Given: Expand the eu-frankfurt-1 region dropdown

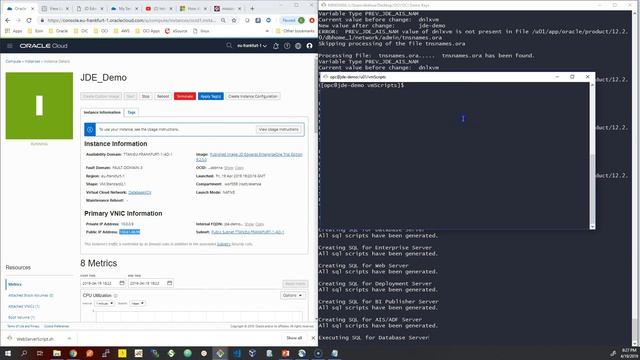Looking at the screenshot, I should tap(252, 46).
